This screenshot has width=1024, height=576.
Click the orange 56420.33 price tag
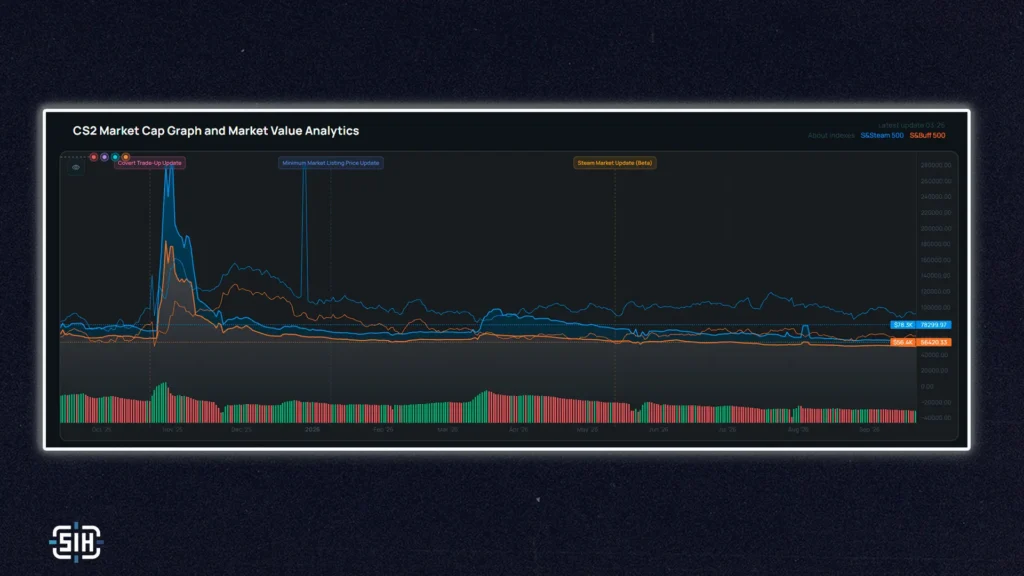(934, 342)
